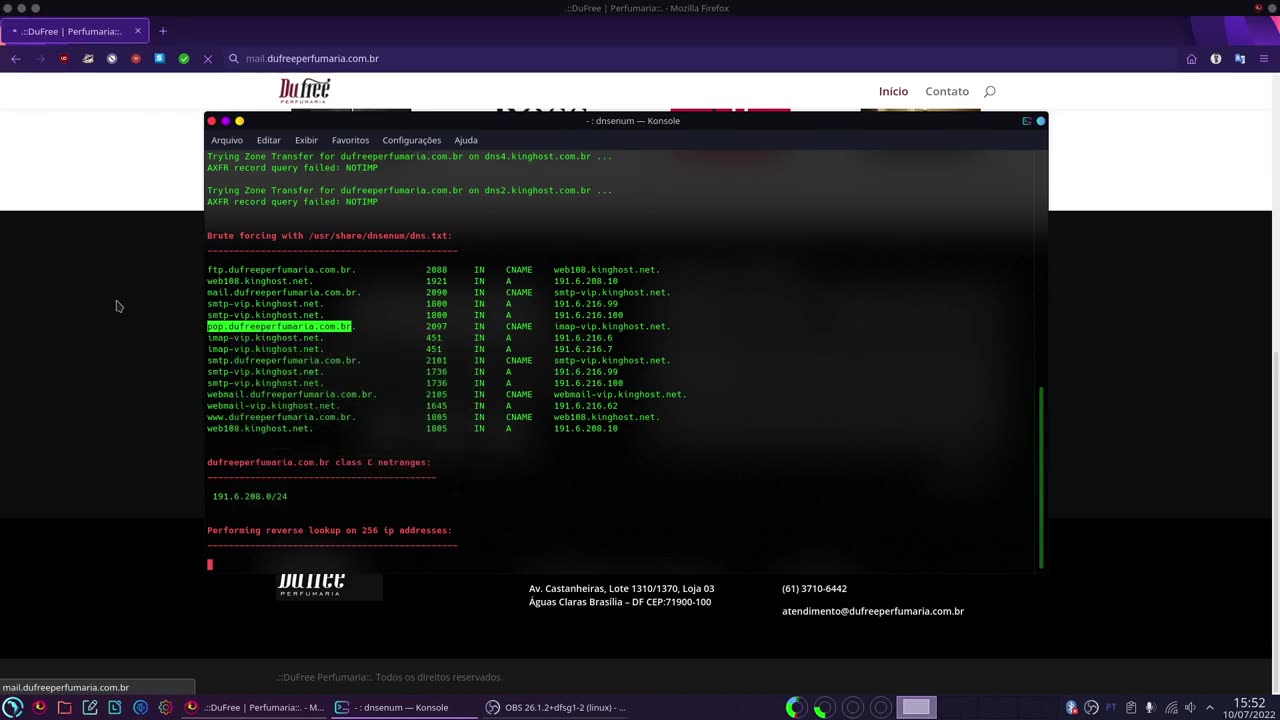Open the clock-note taskbar icon
The image size is (1280, 720).
pos(115,707)
